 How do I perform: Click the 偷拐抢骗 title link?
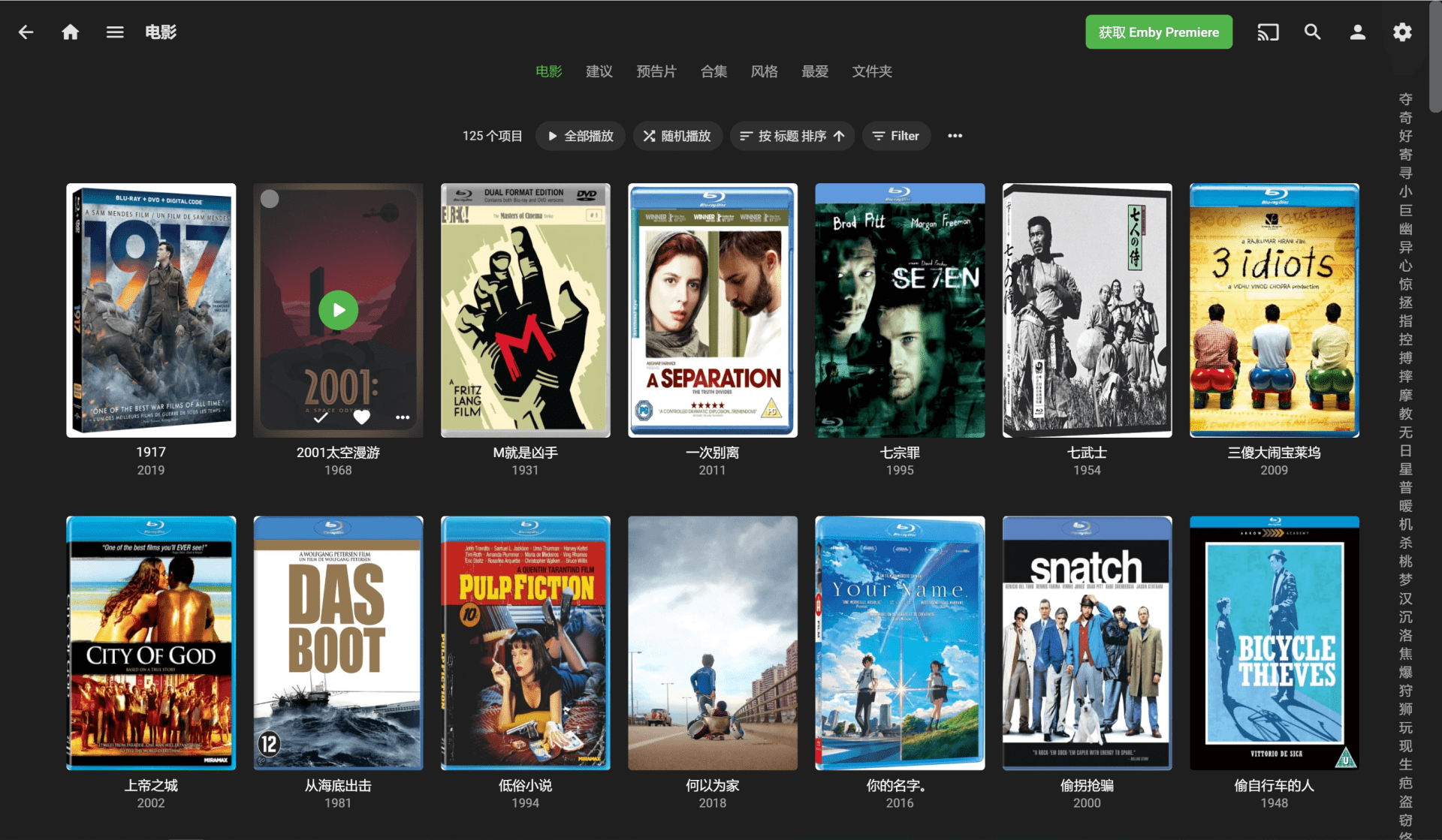click(1087, 785)
